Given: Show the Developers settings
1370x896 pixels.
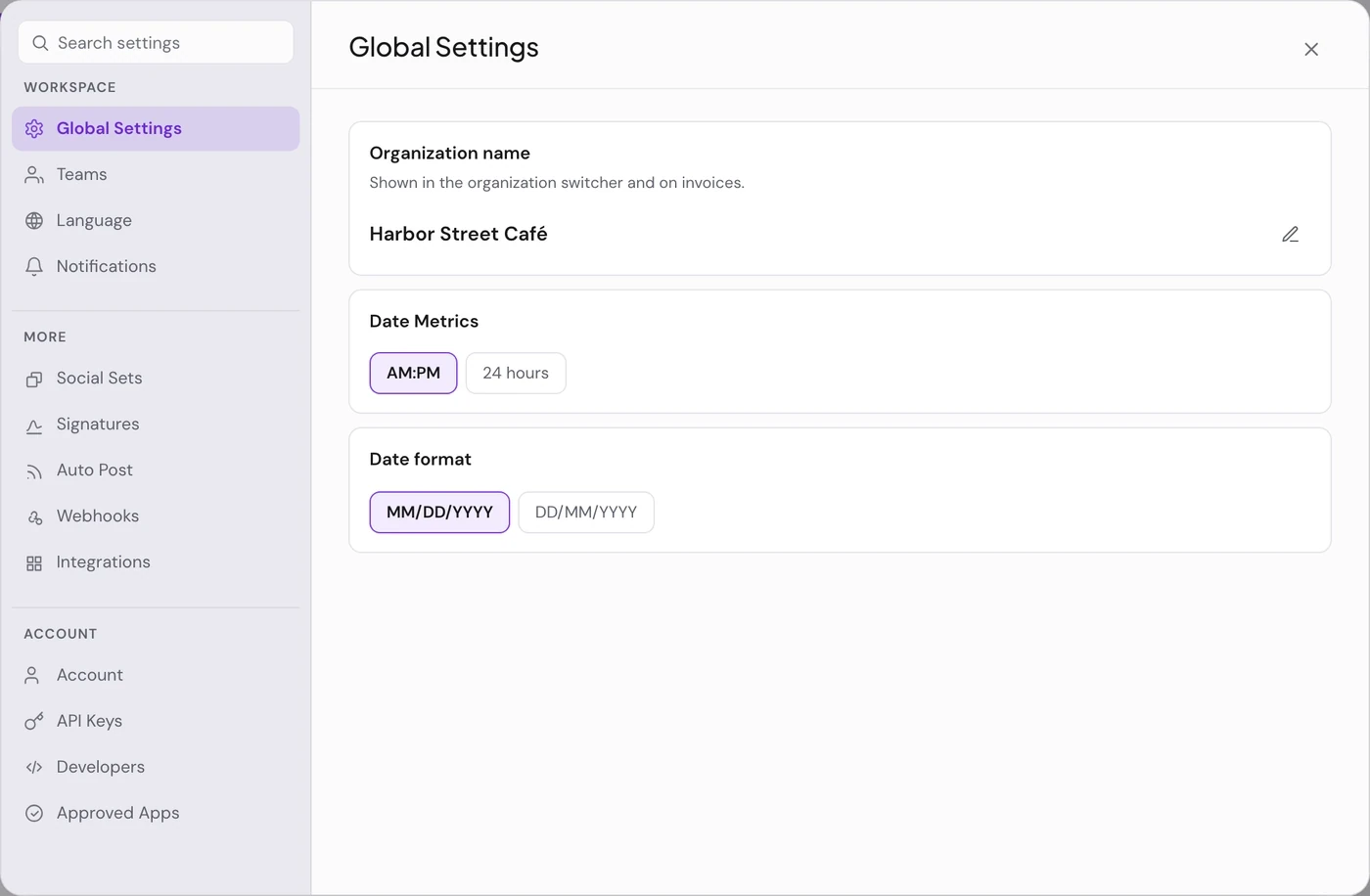Looking at the screenshot, I should pos(156,768).
